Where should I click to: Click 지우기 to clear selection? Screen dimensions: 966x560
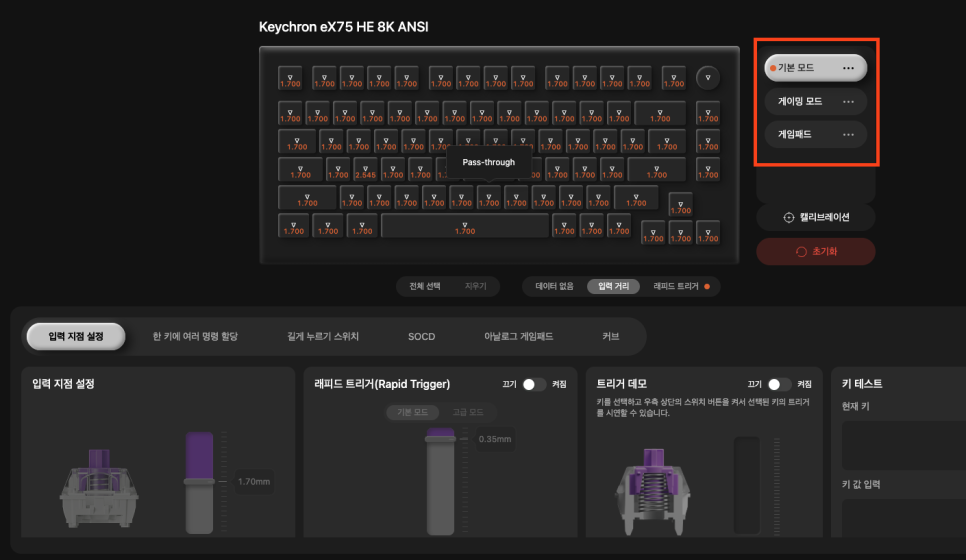[x=476, y=286]
